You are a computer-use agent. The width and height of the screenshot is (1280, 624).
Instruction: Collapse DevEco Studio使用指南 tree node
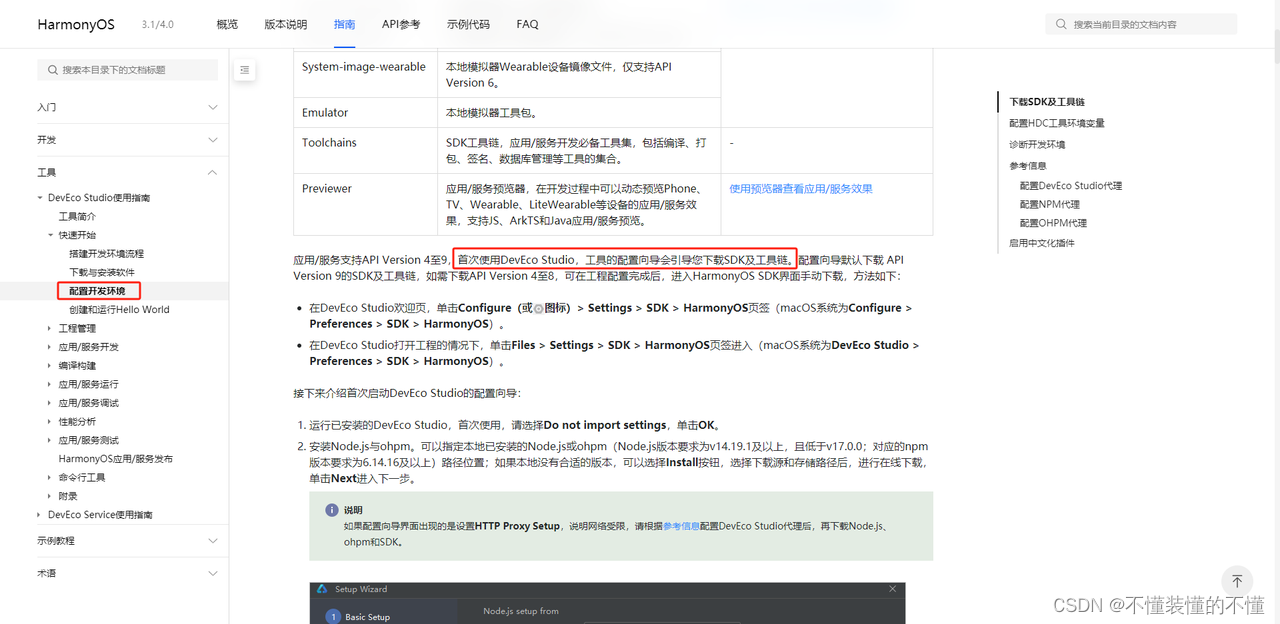coord(40,198)
